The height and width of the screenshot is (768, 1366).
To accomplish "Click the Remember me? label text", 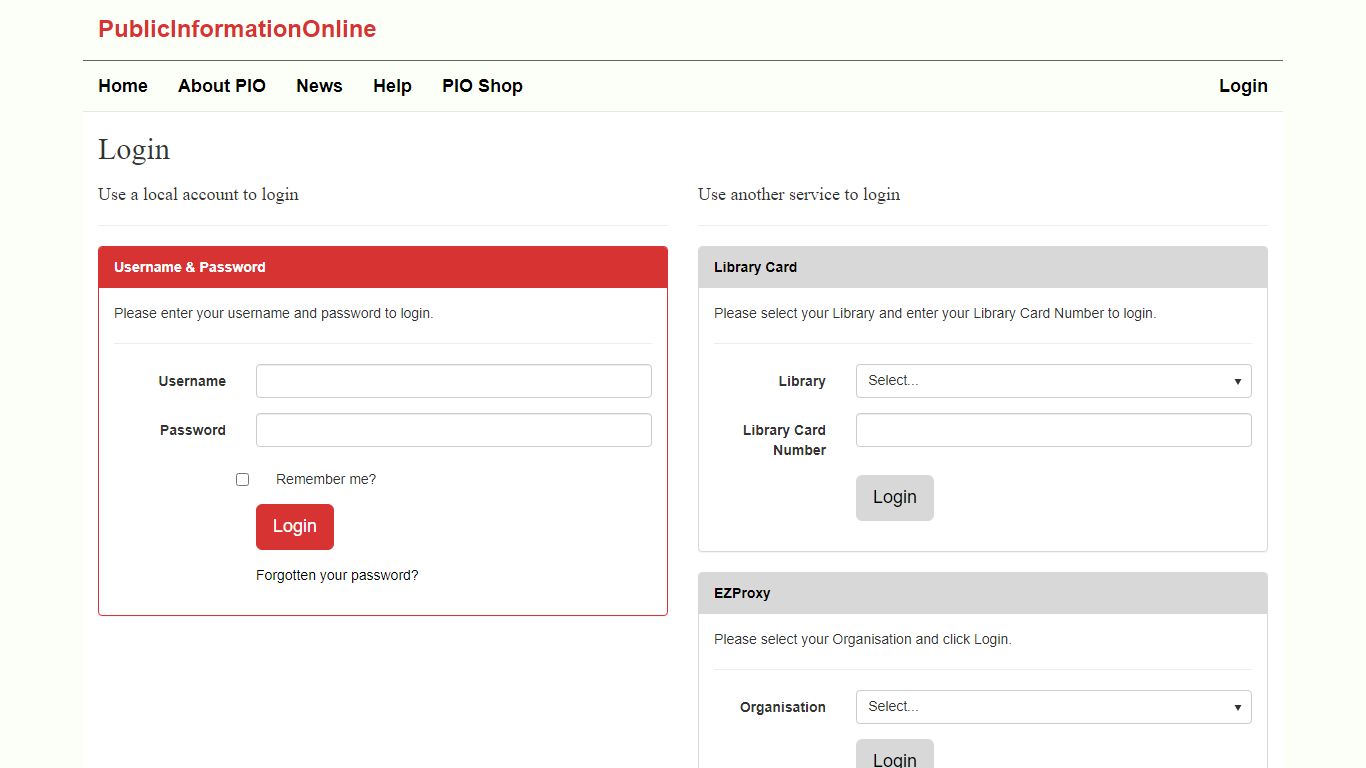I will pyautogui.click(x=326, y=479).
